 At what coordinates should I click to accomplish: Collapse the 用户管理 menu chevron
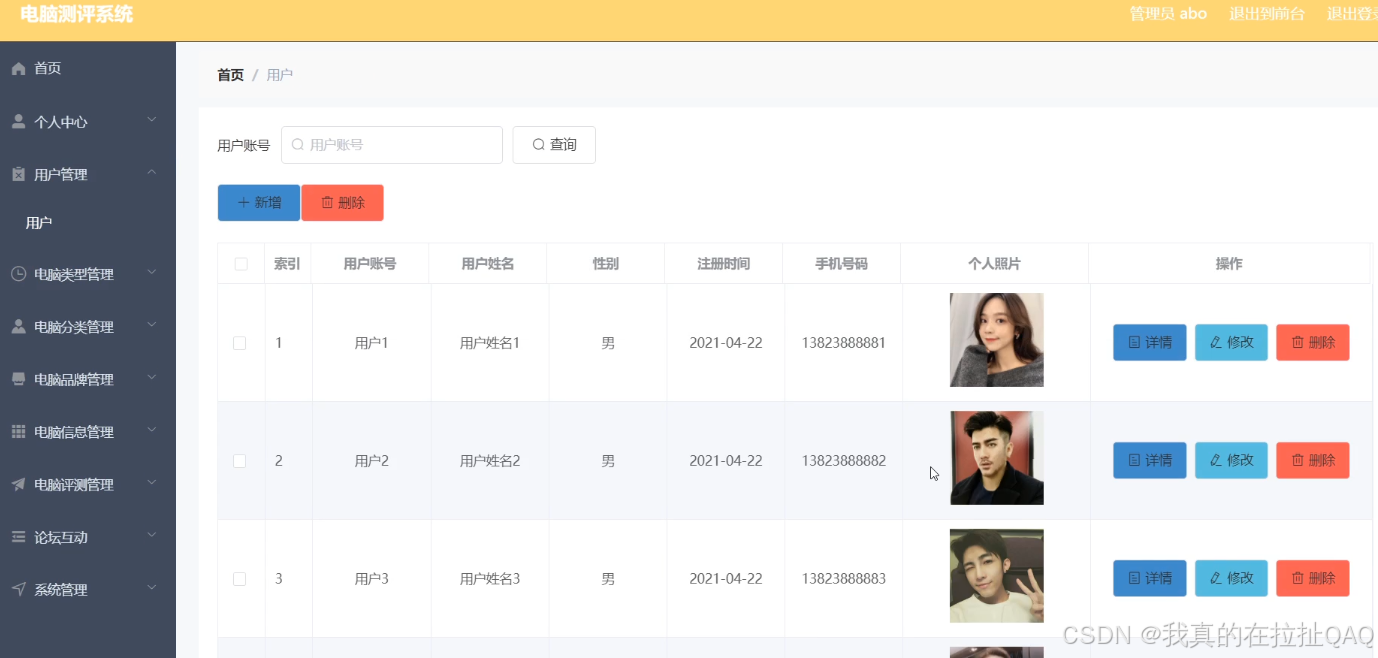pyautogui.click(x=152, y=173)
